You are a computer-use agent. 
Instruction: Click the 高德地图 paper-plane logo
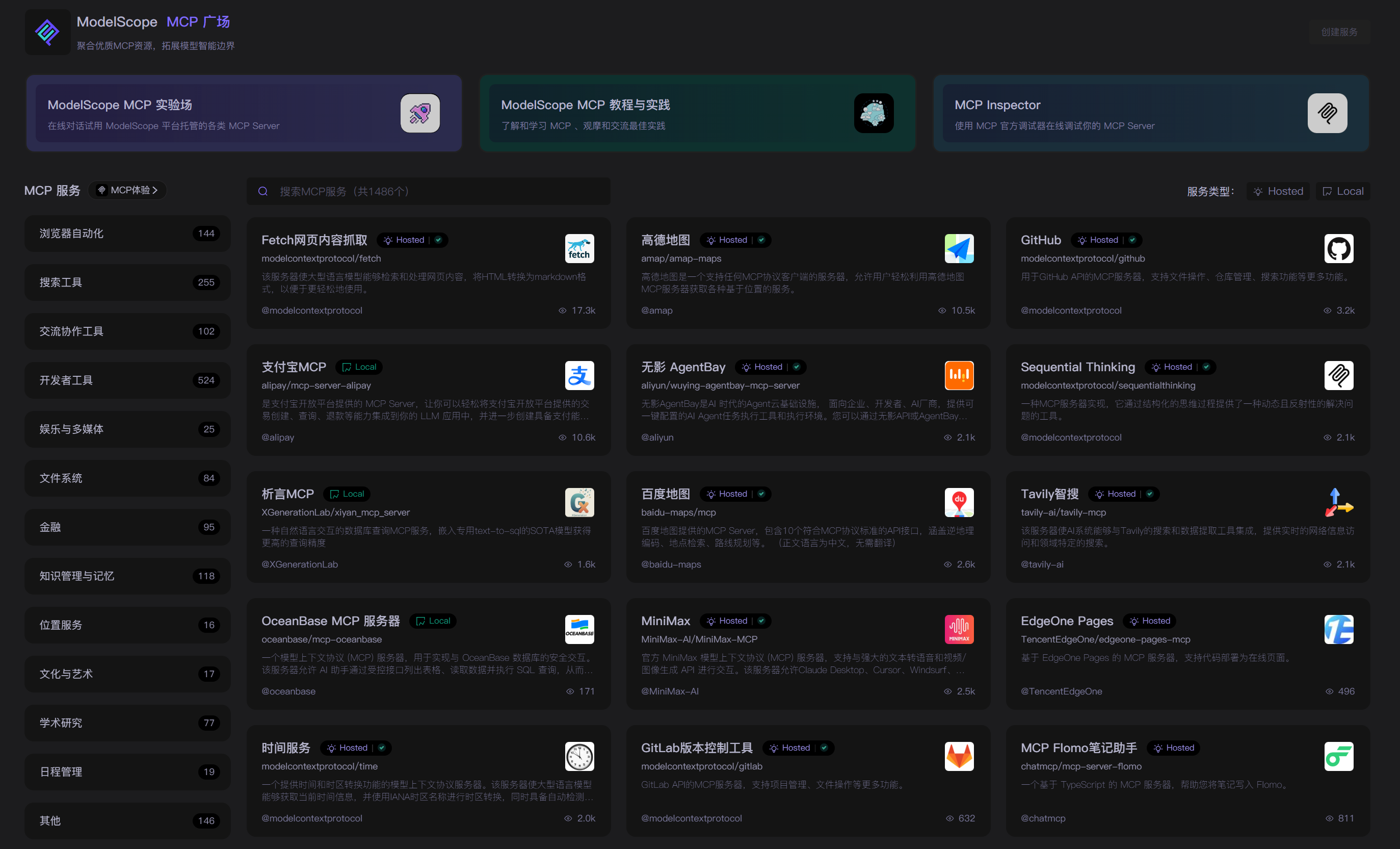click(959, 248)
